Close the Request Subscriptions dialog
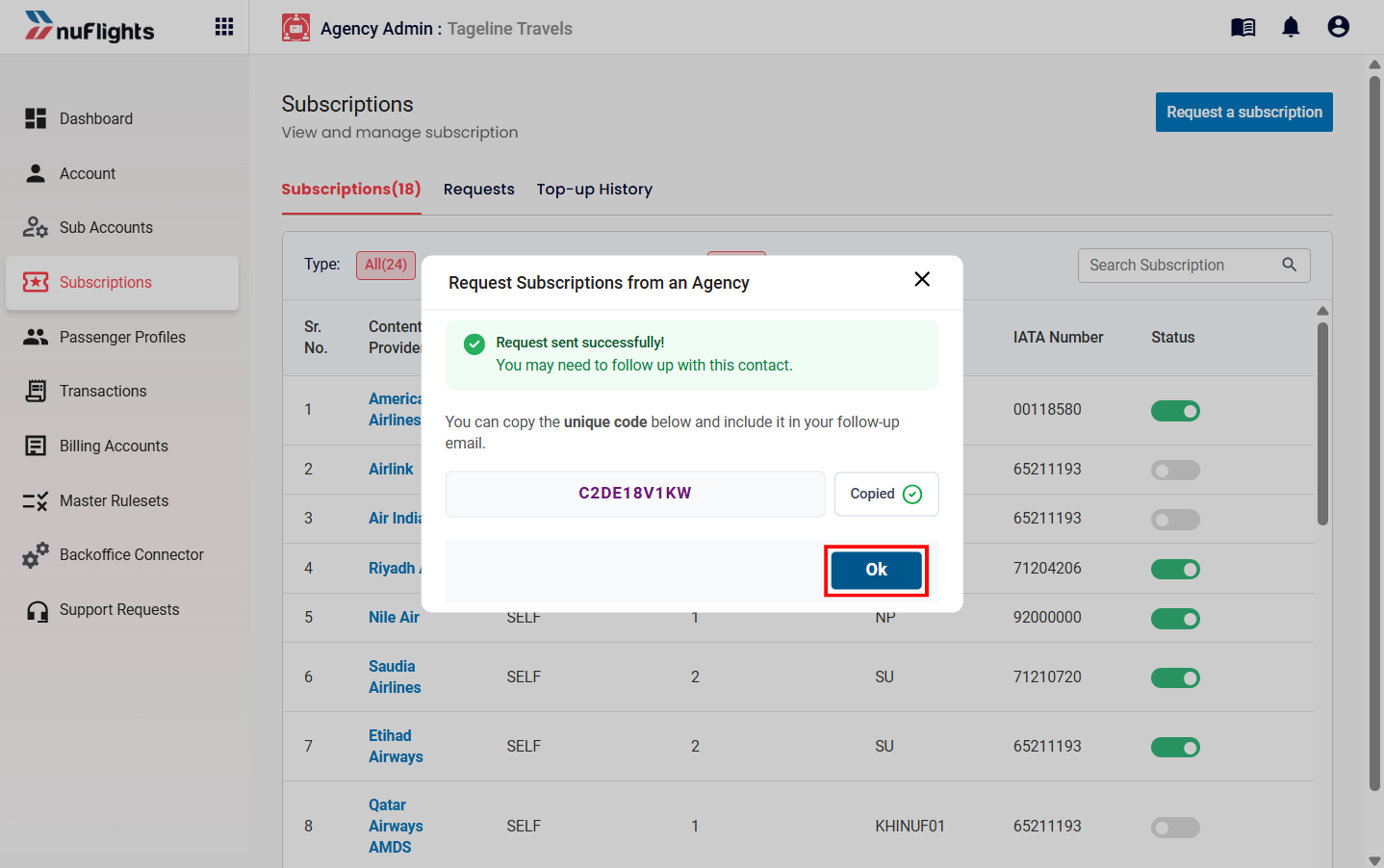 click(x=922, y=279)
